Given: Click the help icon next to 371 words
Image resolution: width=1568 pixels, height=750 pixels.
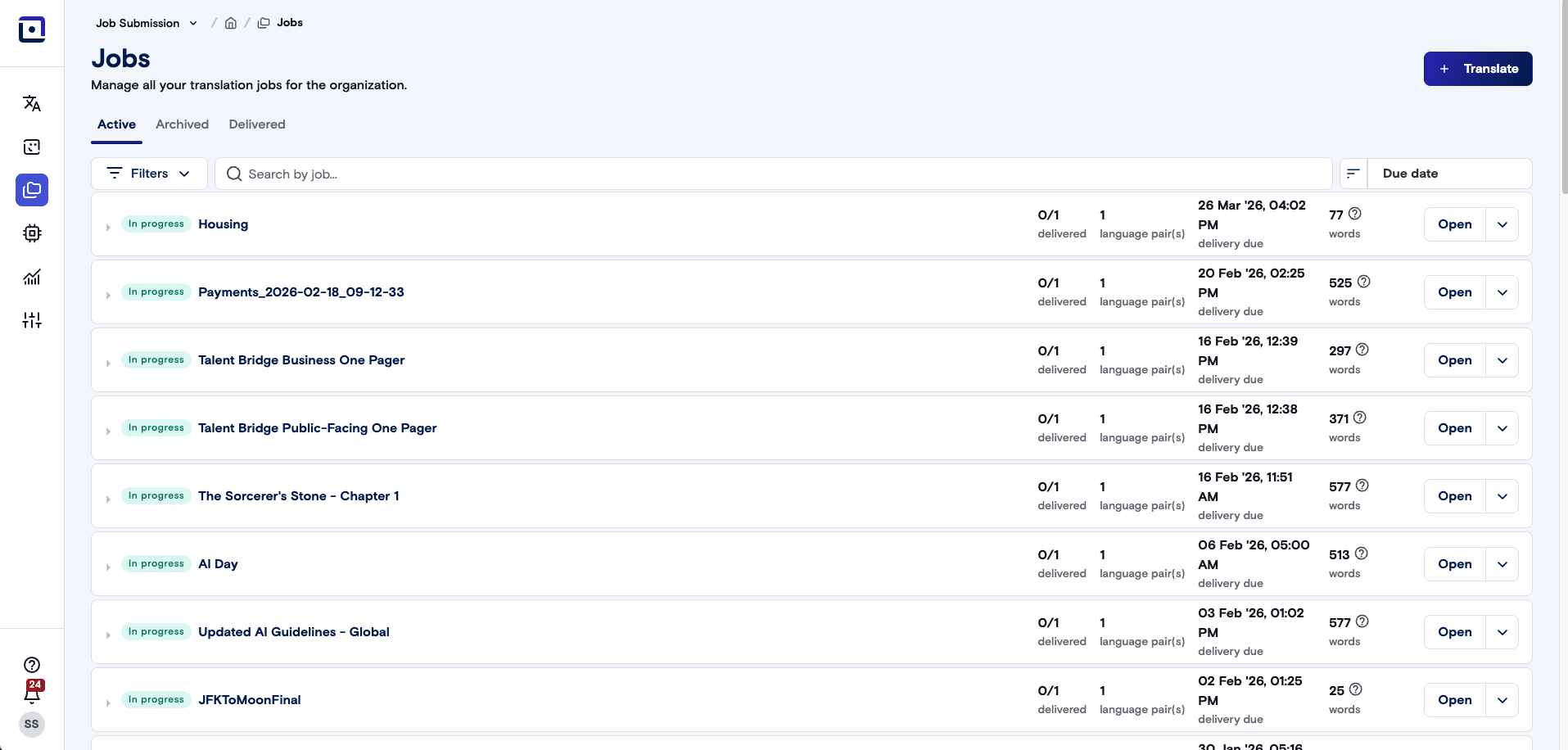Looking at the screenshot, I should click(x=1360, y=418).
